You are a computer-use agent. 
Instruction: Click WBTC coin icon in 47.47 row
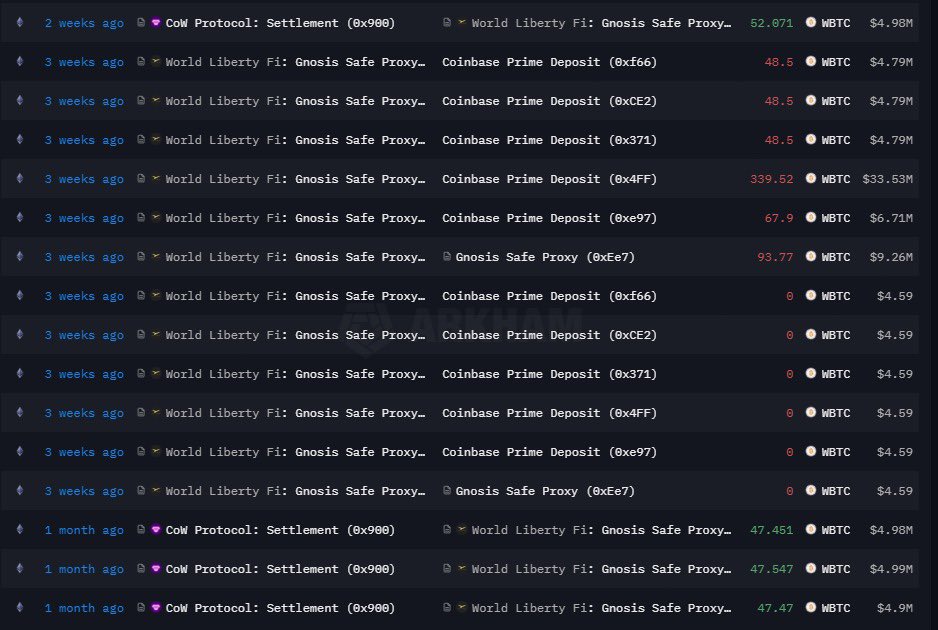click(x=811, y=607)
